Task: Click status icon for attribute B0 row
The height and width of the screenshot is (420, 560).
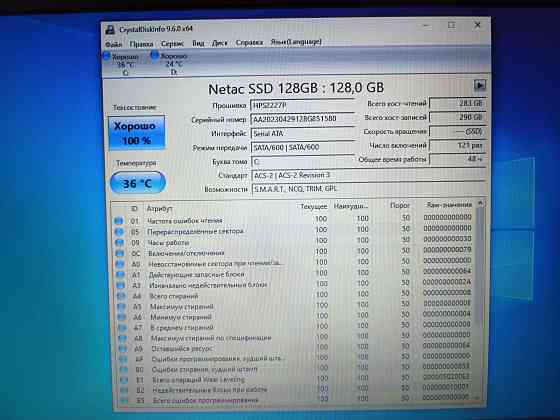Action: point(124,370)
